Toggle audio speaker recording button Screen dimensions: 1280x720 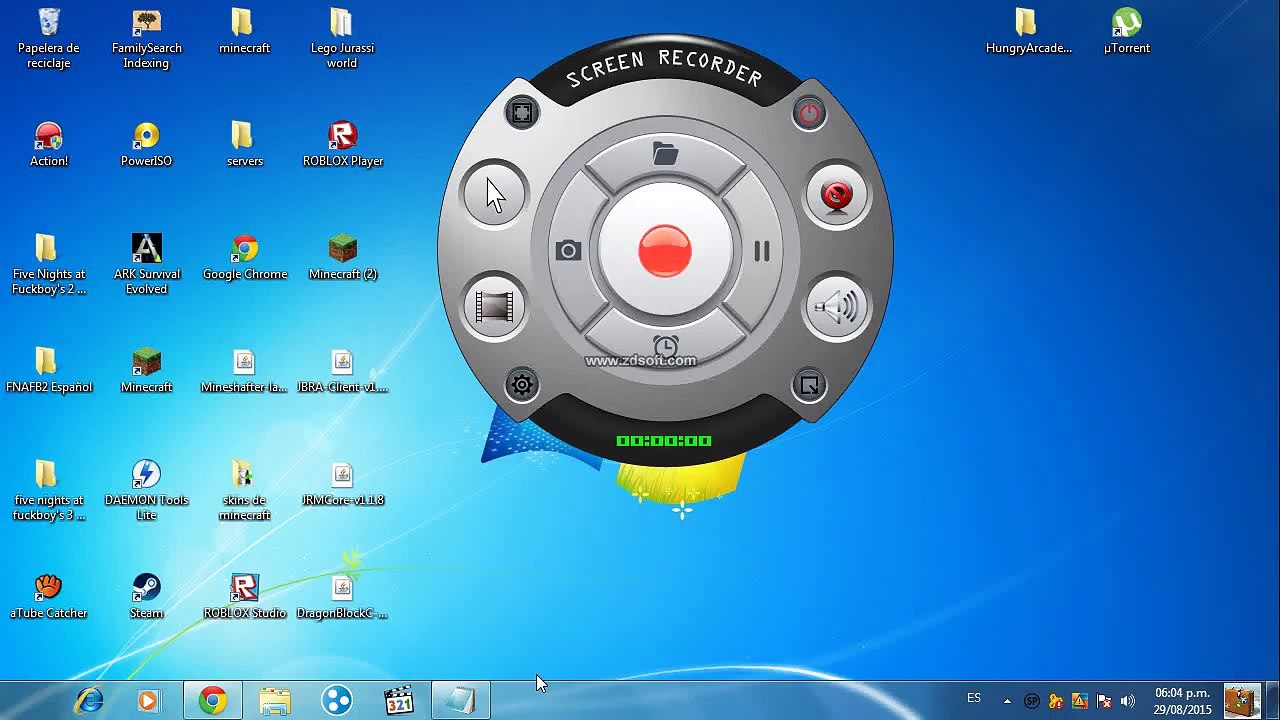(837, 307)
